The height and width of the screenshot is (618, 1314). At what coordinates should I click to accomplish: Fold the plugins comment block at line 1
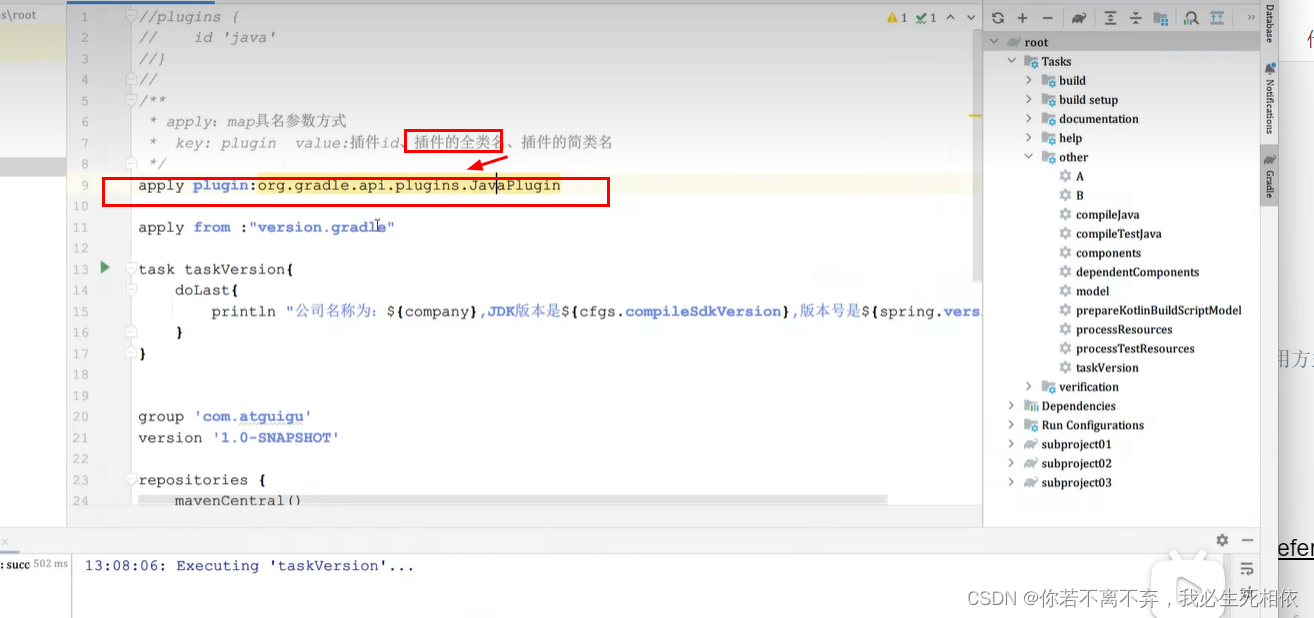pos(131,17)
